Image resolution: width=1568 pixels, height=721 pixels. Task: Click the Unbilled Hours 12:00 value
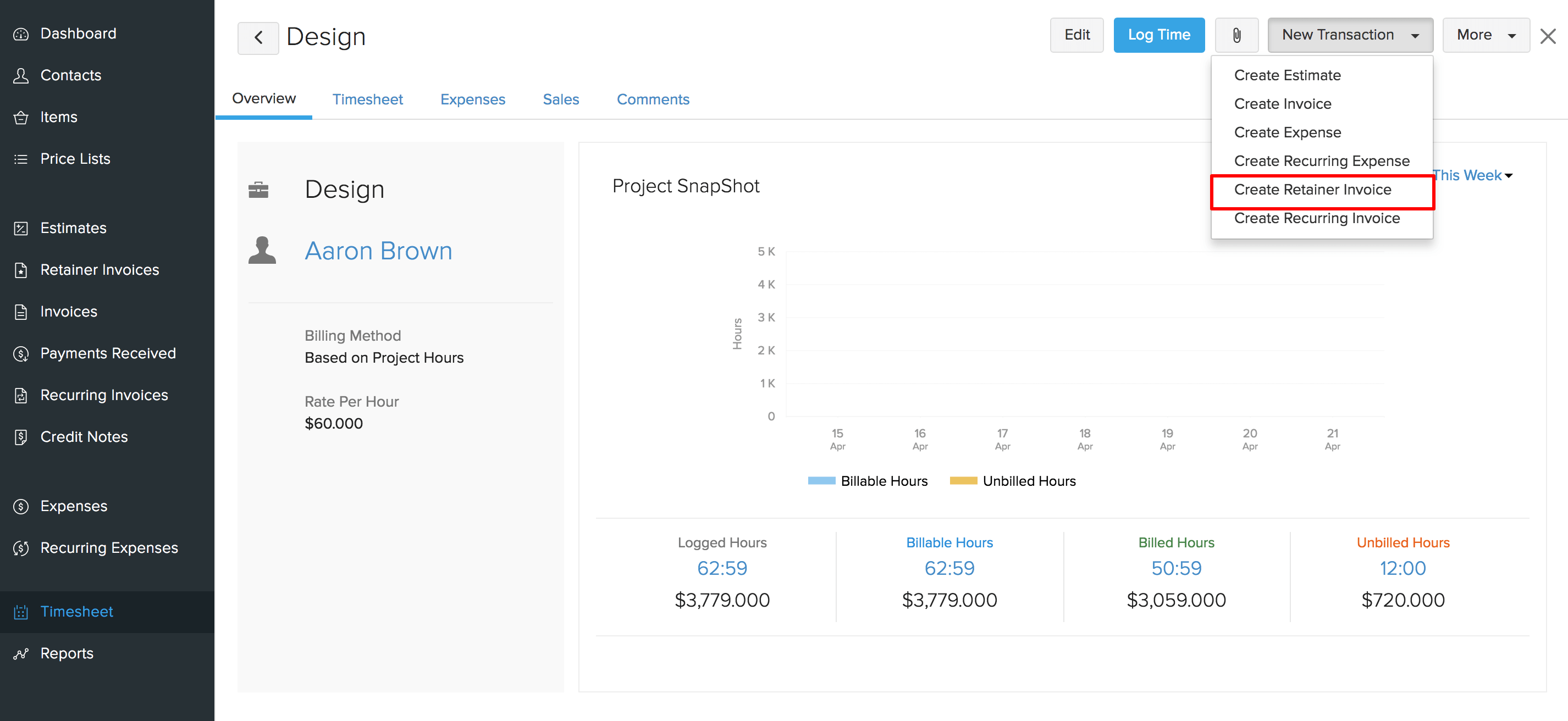pos(1403,568)
